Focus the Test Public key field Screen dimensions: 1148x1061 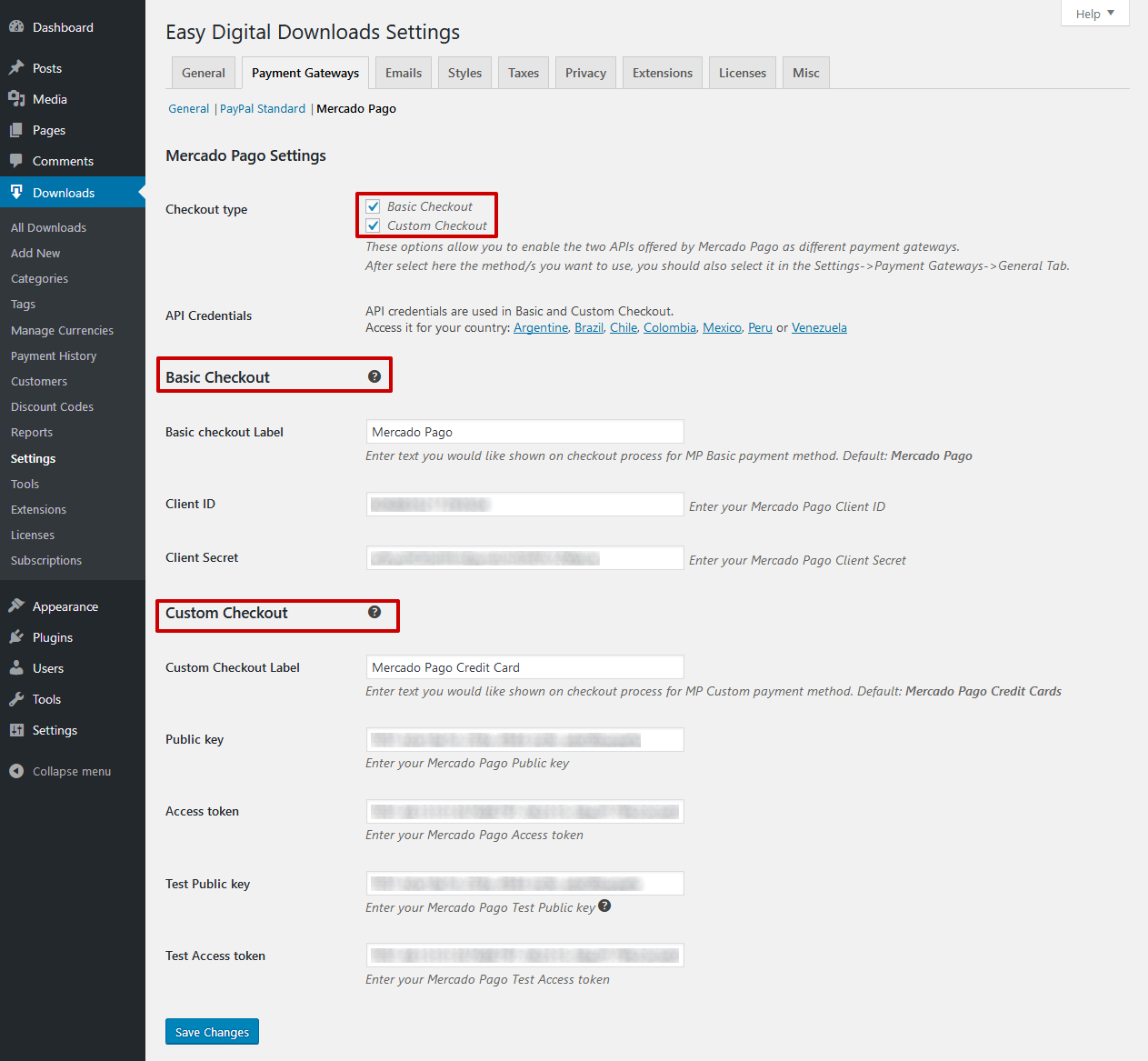tap(524, 883)
